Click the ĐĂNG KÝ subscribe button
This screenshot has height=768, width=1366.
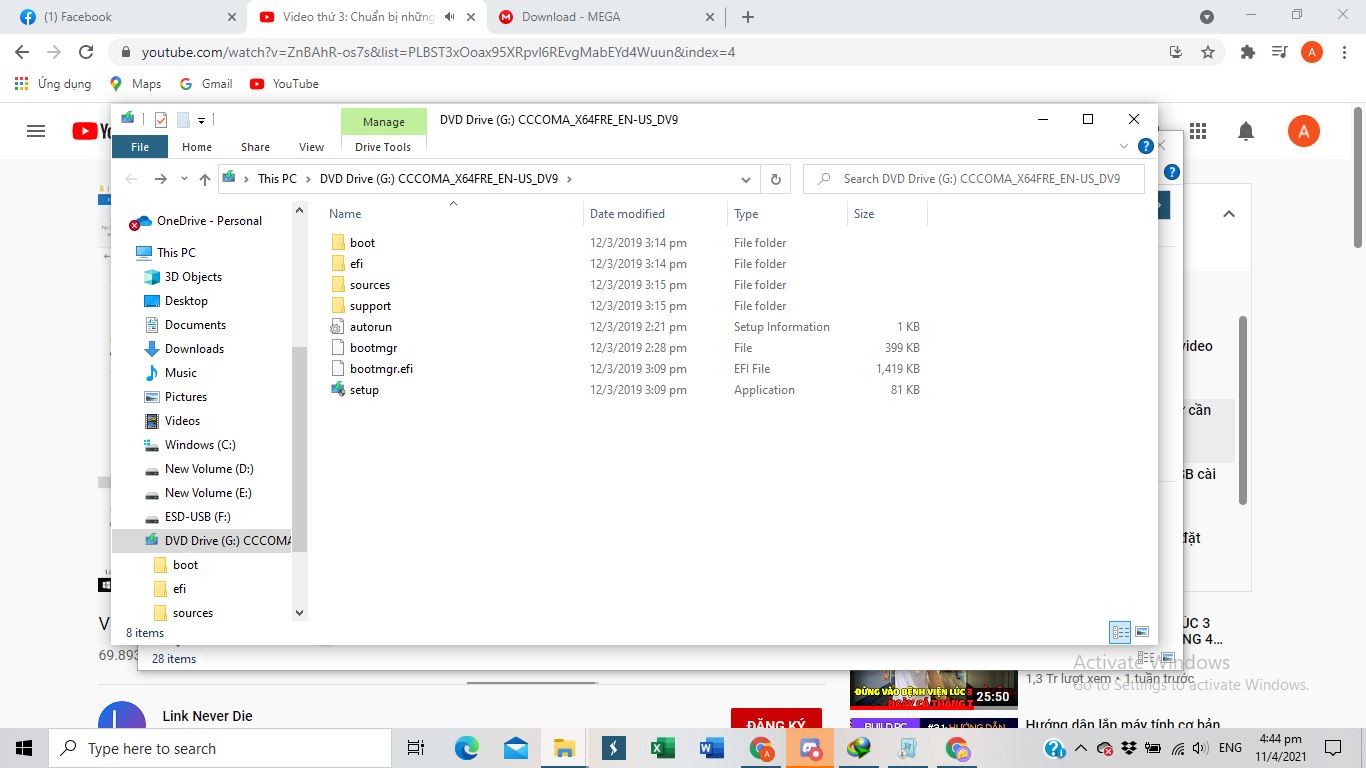[776, 722]
